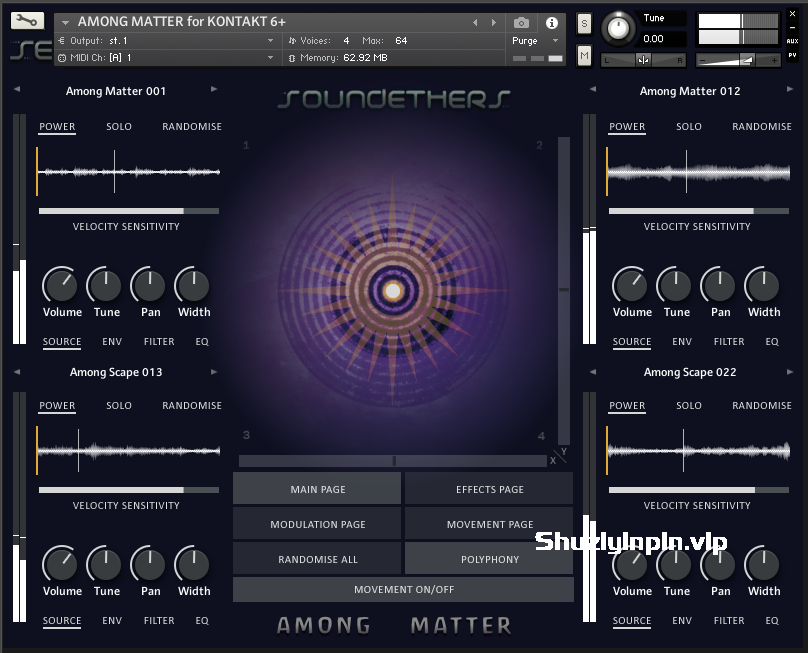Select next sample for Among Matter 012
808x653 pixels.
[789, 89]
